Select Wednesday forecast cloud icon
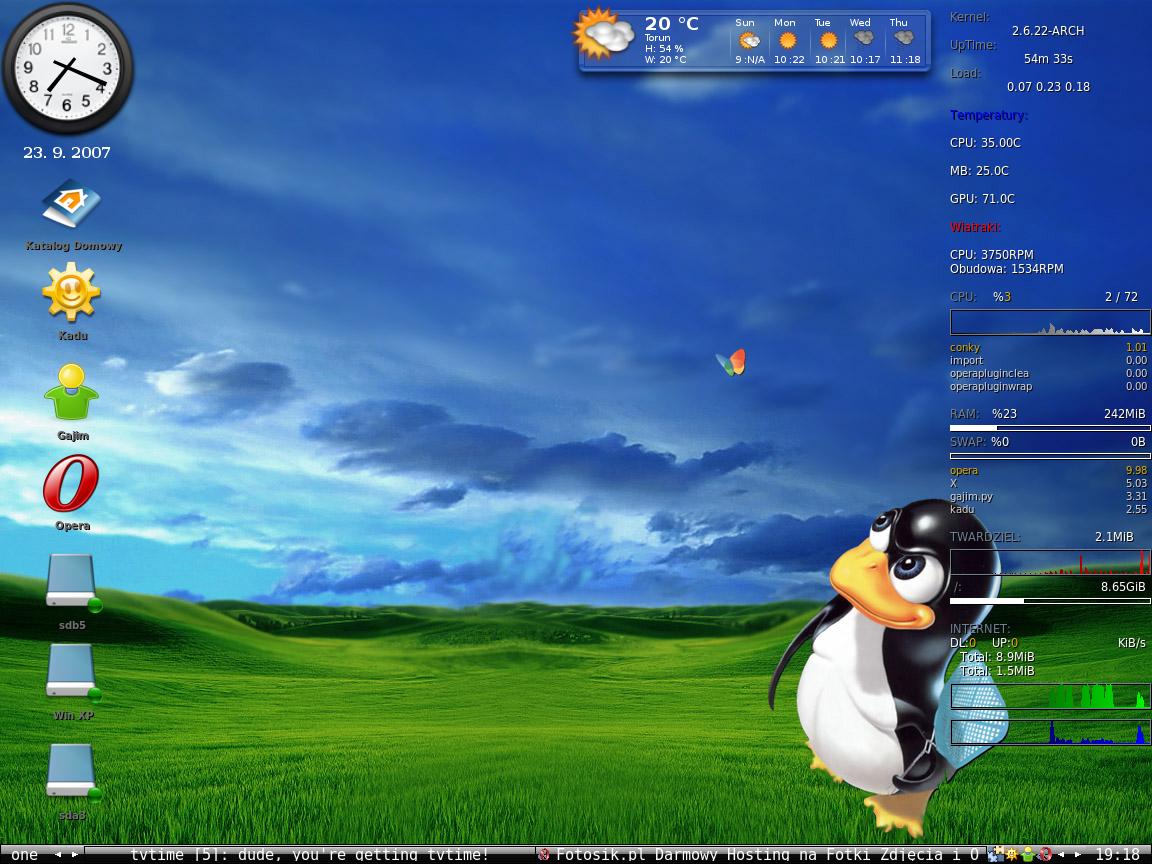1152x864 pixels. pos(863,38)
